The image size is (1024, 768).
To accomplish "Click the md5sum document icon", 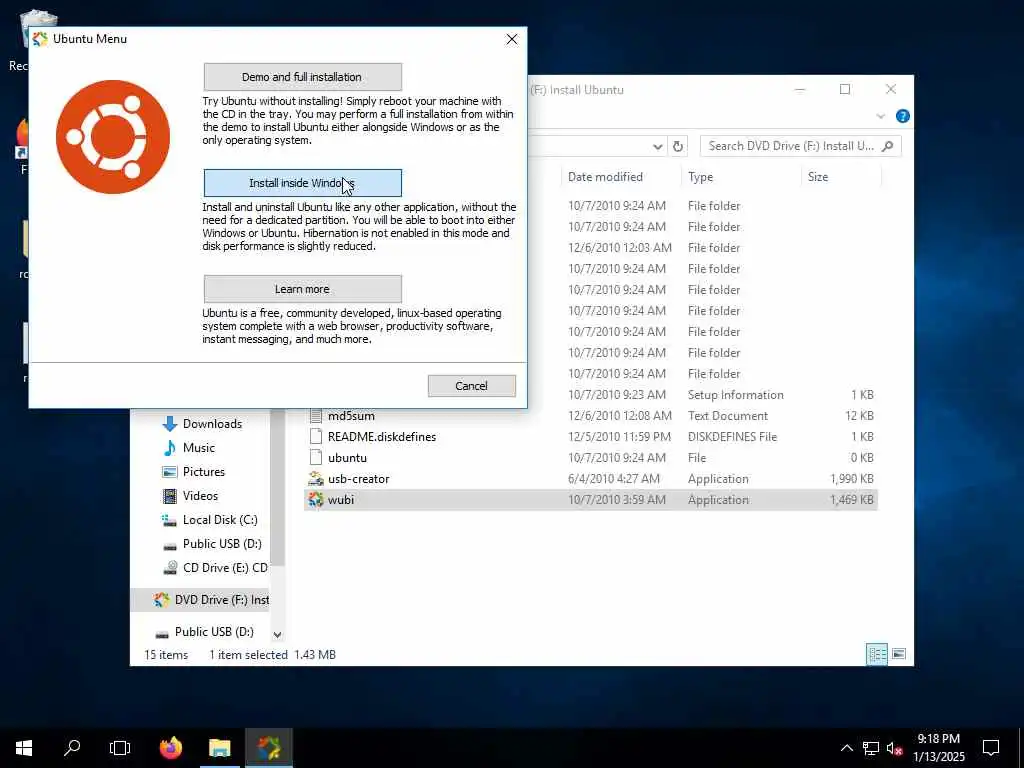I will point(316,416).
